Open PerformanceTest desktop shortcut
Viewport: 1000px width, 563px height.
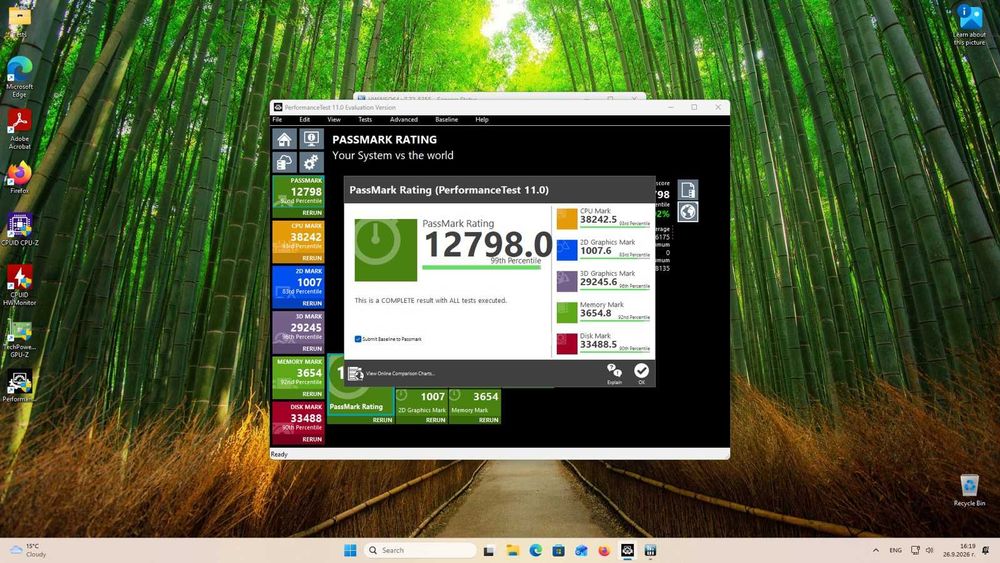[20, 386]
